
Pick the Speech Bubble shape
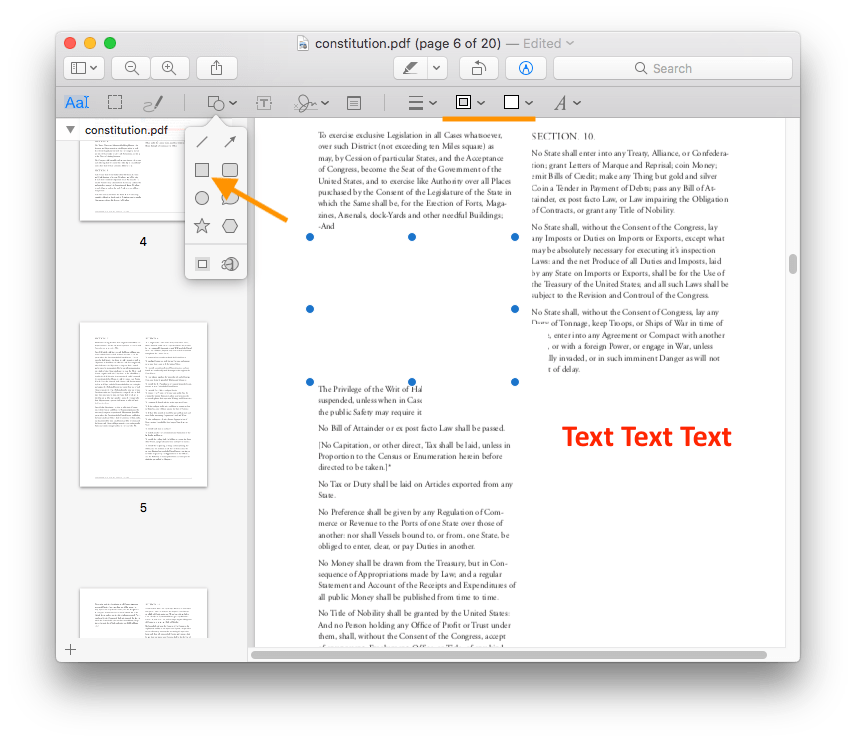click(229, 198)
